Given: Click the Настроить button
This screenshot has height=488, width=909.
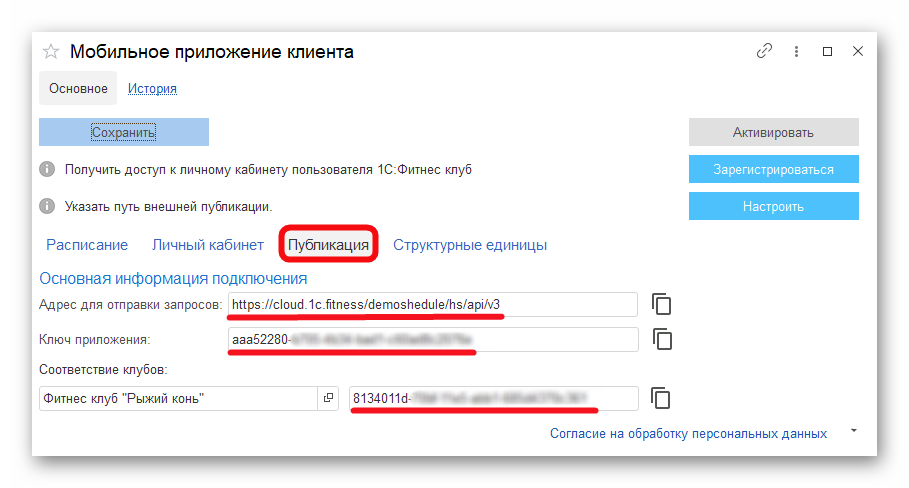Looking at the screenshot, I should point(773,206).
